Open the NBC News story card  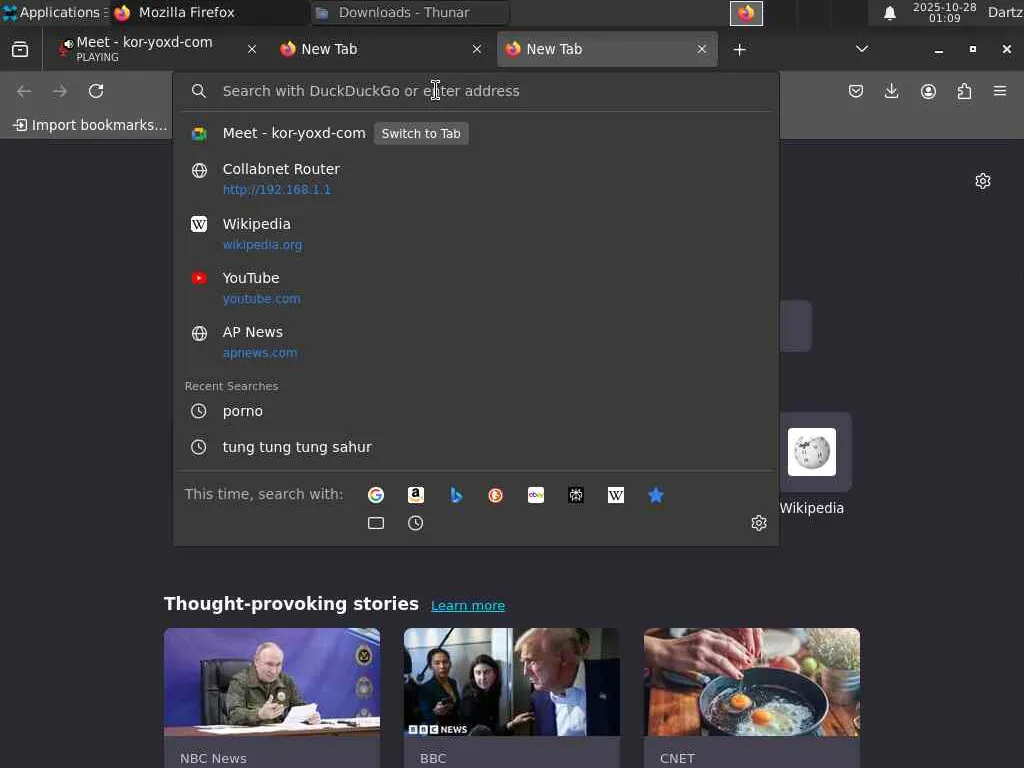pos(272,697)
